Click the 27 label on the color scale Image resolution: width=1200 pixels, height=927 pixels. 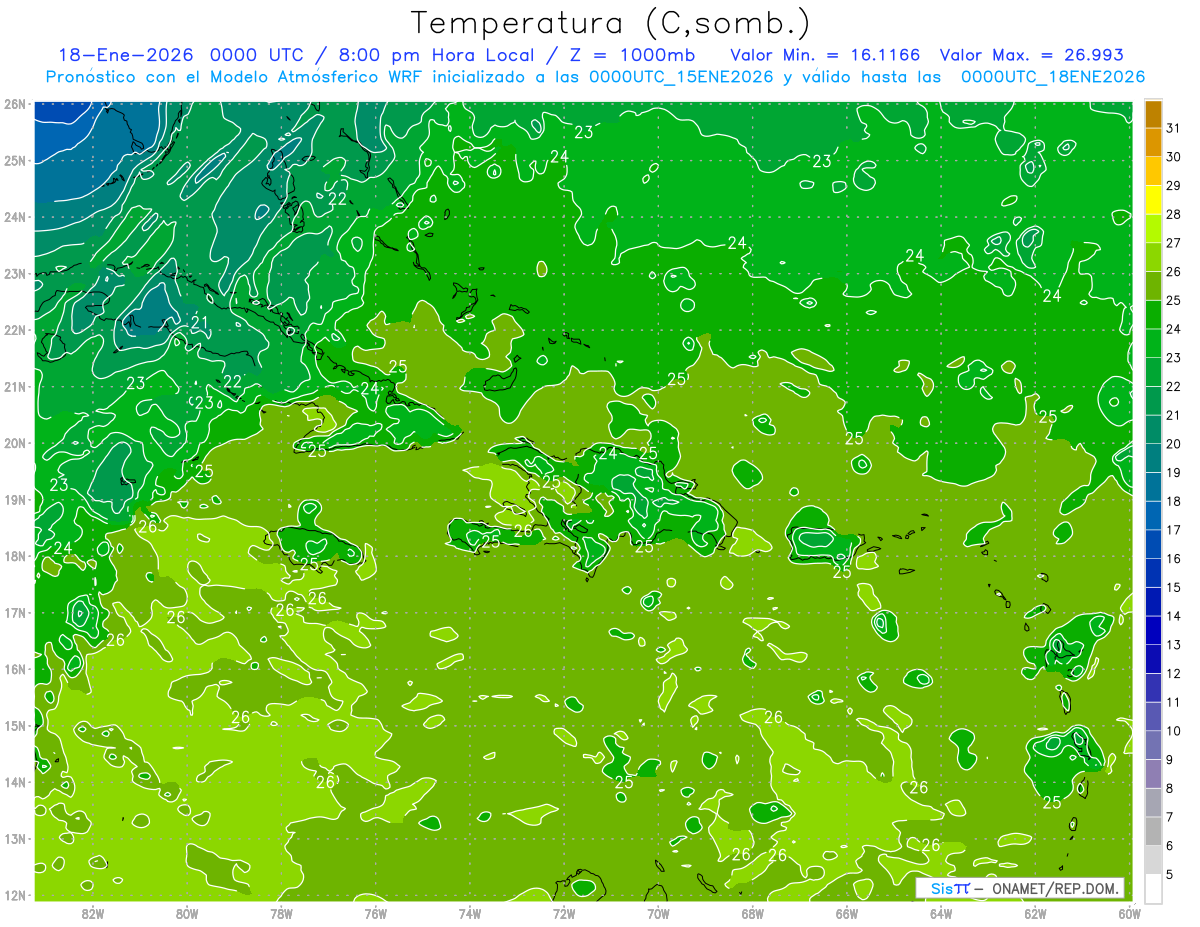[1173, 243]
